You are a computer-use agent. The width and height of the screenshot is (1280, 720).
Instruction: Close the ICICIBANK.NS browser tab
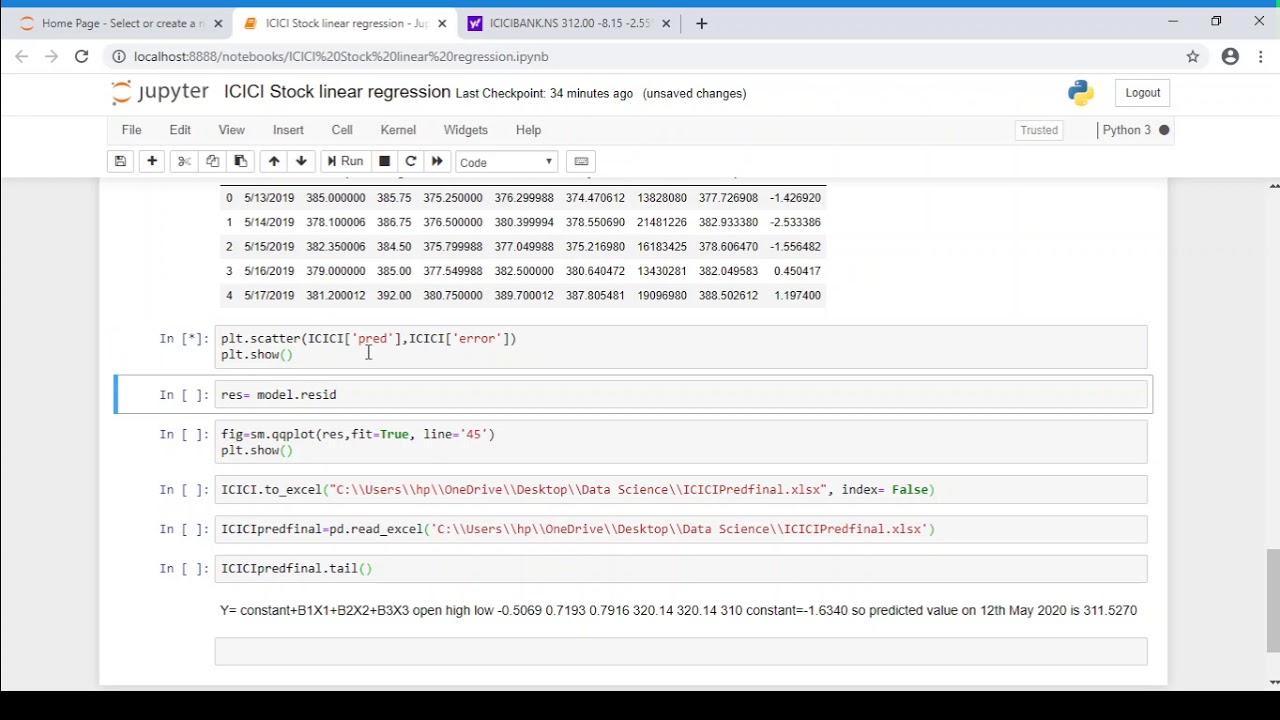(x=666, y=23)
